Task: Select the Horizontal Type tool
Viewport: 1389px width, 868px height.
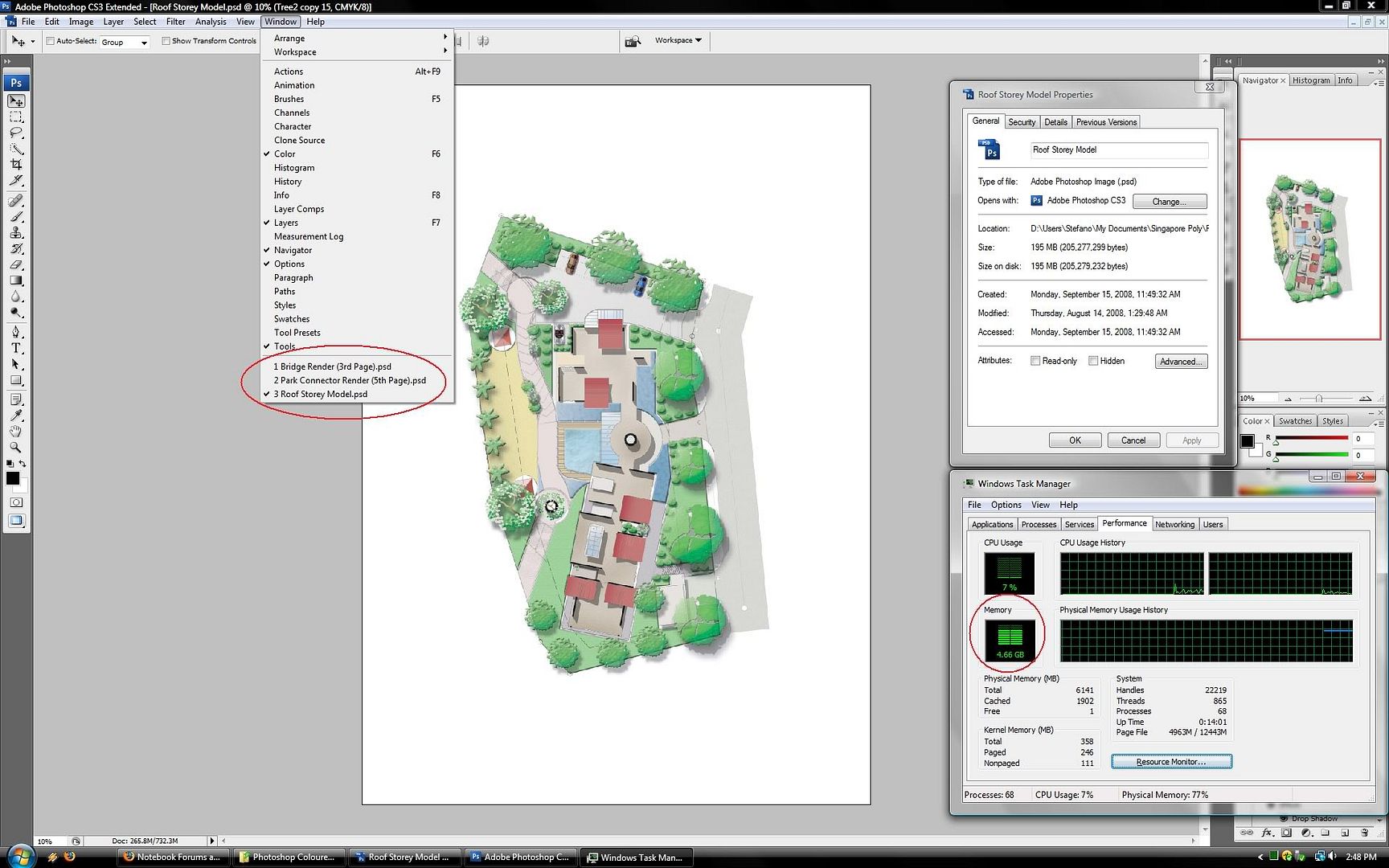Action: tap(16, 348)
